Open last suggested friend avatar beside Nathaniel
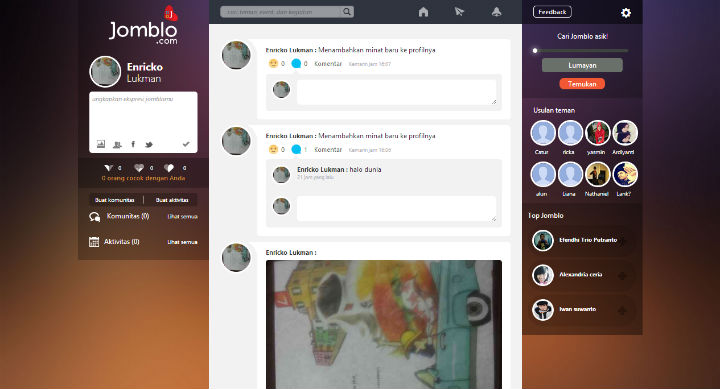 click(625, 175)
